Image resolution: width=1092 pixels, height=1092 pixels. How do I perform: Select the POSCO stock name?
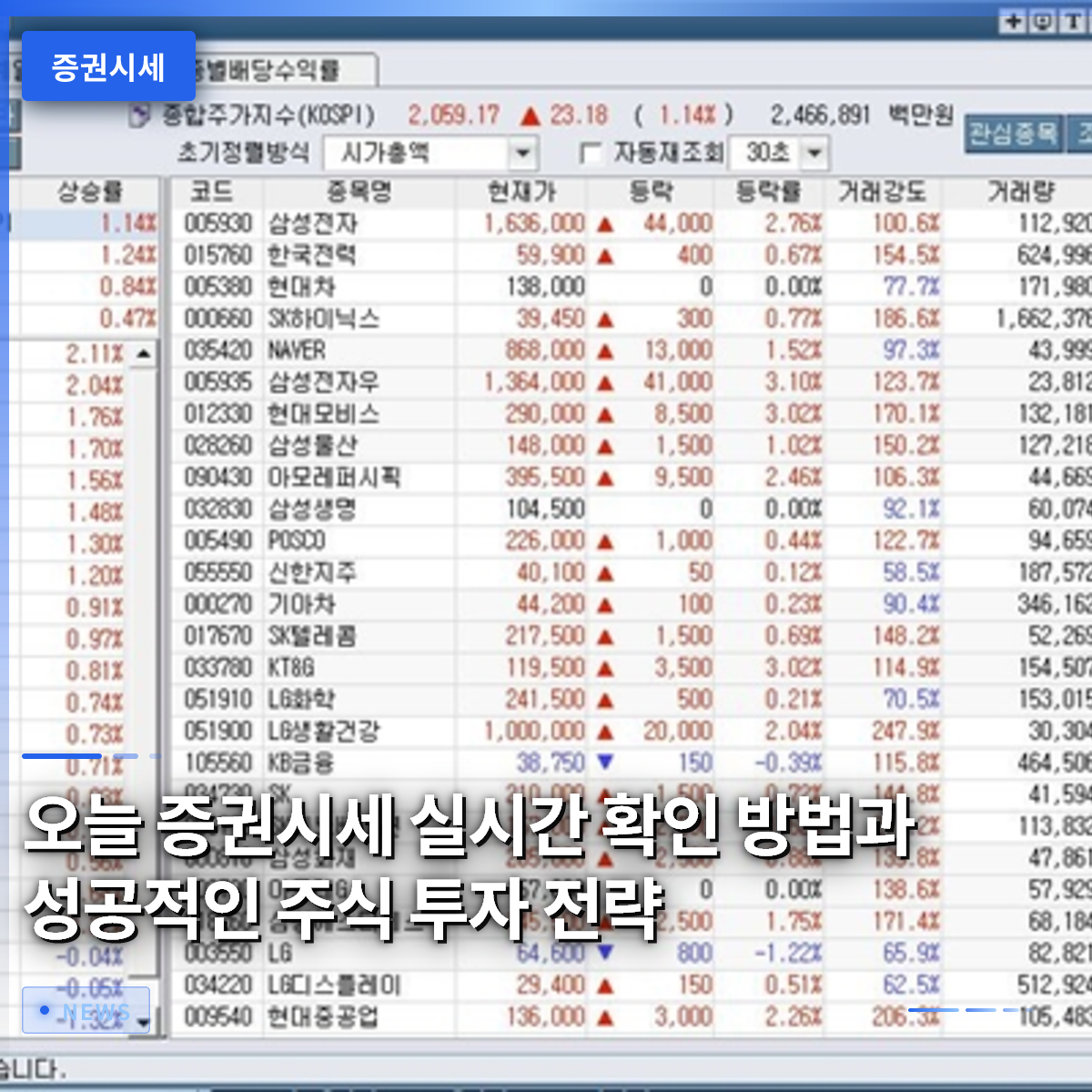pyautogui.click(x=297, y=541)
